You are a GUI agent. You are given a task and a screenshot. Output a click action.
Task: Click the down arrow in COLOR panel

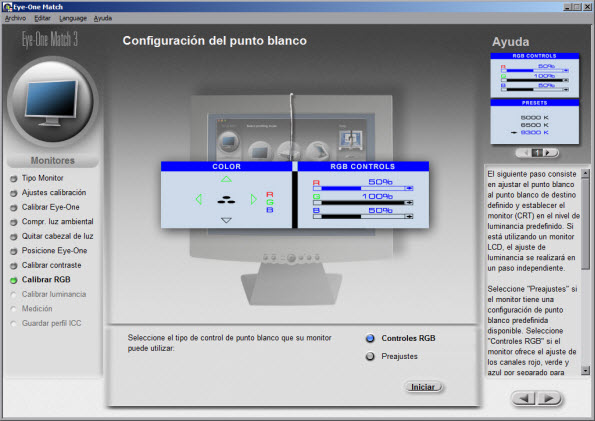pos(226,220)
